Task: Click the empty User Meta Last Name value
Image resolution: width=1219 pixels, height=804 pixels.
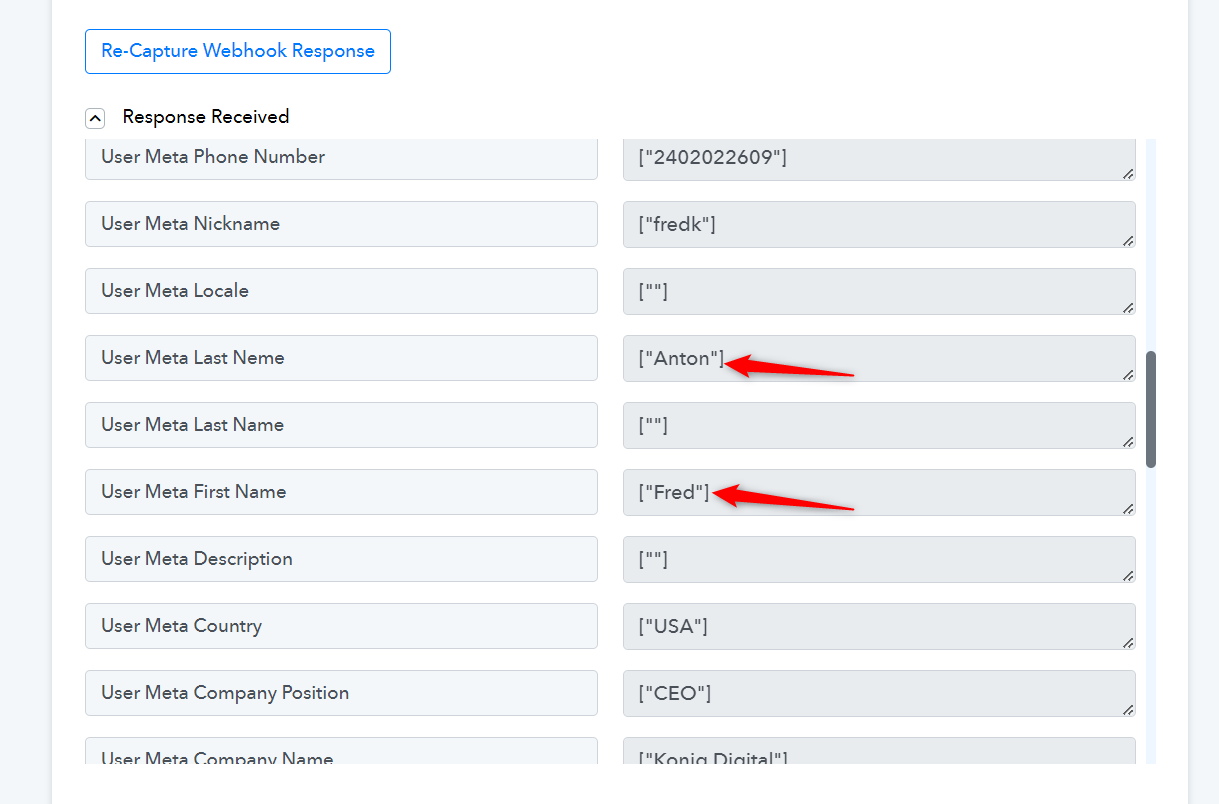Action: [878, 425]
